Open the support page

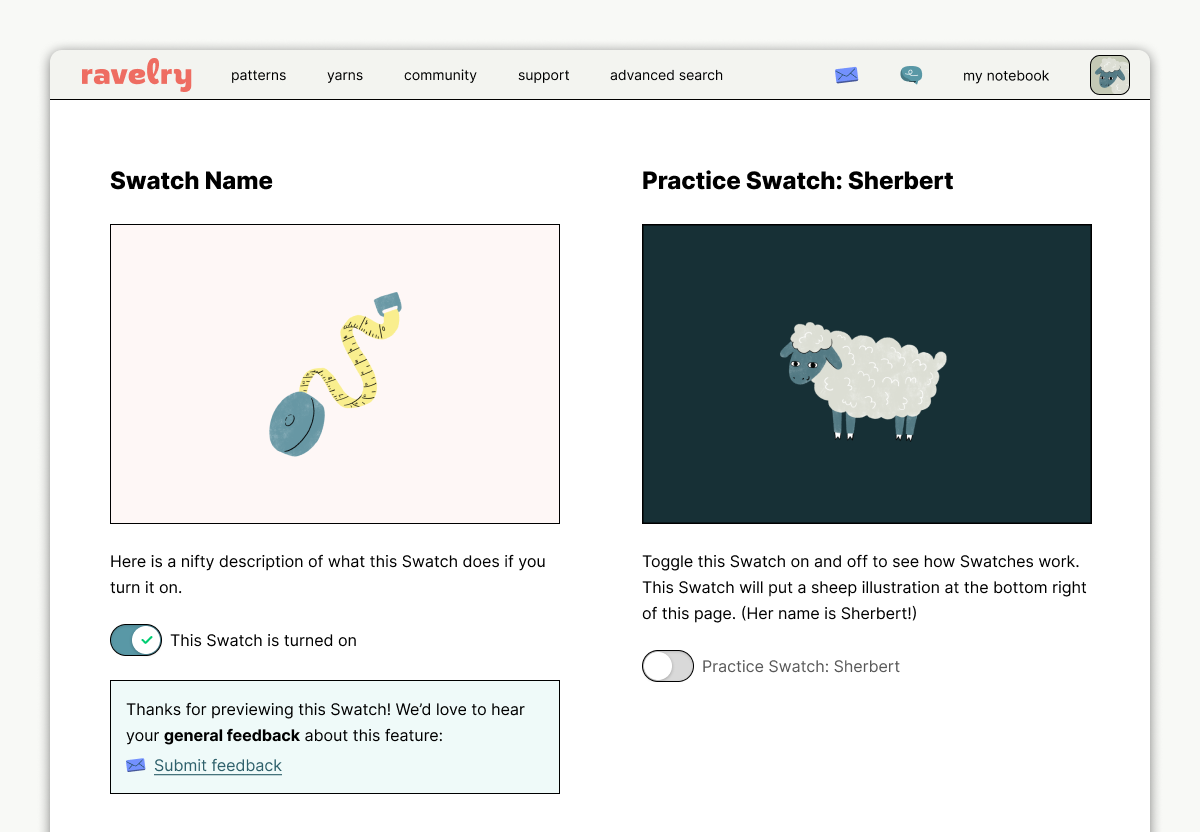tap(543, 75)
